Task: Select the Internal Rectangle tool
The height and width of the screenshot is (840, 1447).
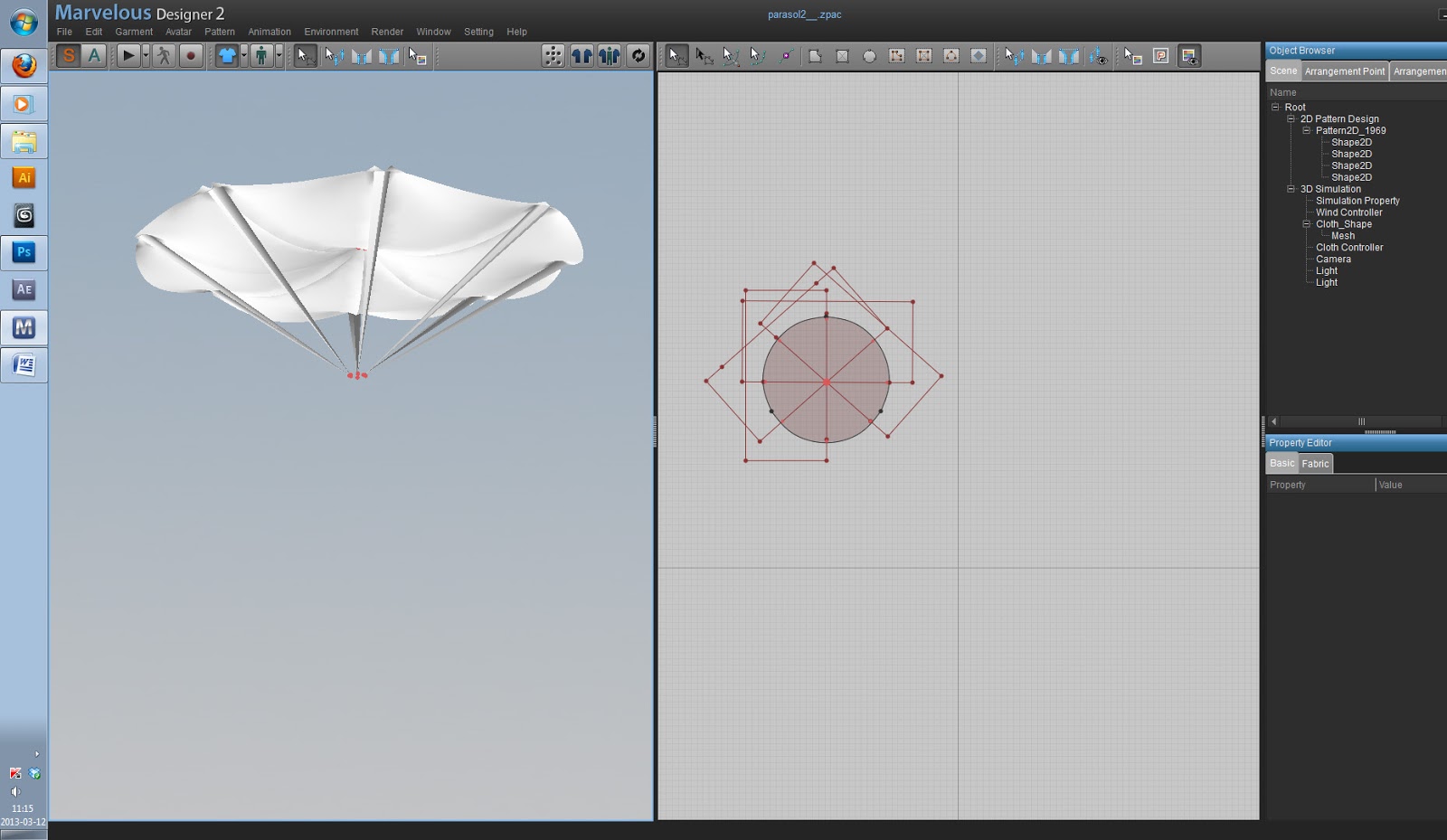Action: [x=923, y=56]
